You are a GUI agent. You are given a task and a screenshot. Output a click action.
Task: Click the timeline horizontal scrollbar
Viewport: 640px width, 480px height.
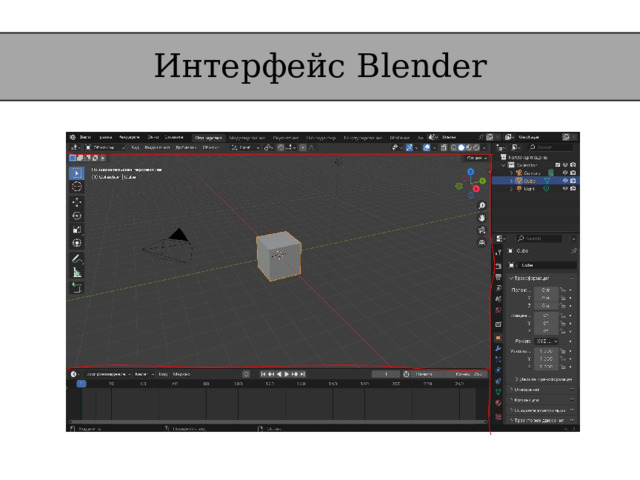coord(278,422)
